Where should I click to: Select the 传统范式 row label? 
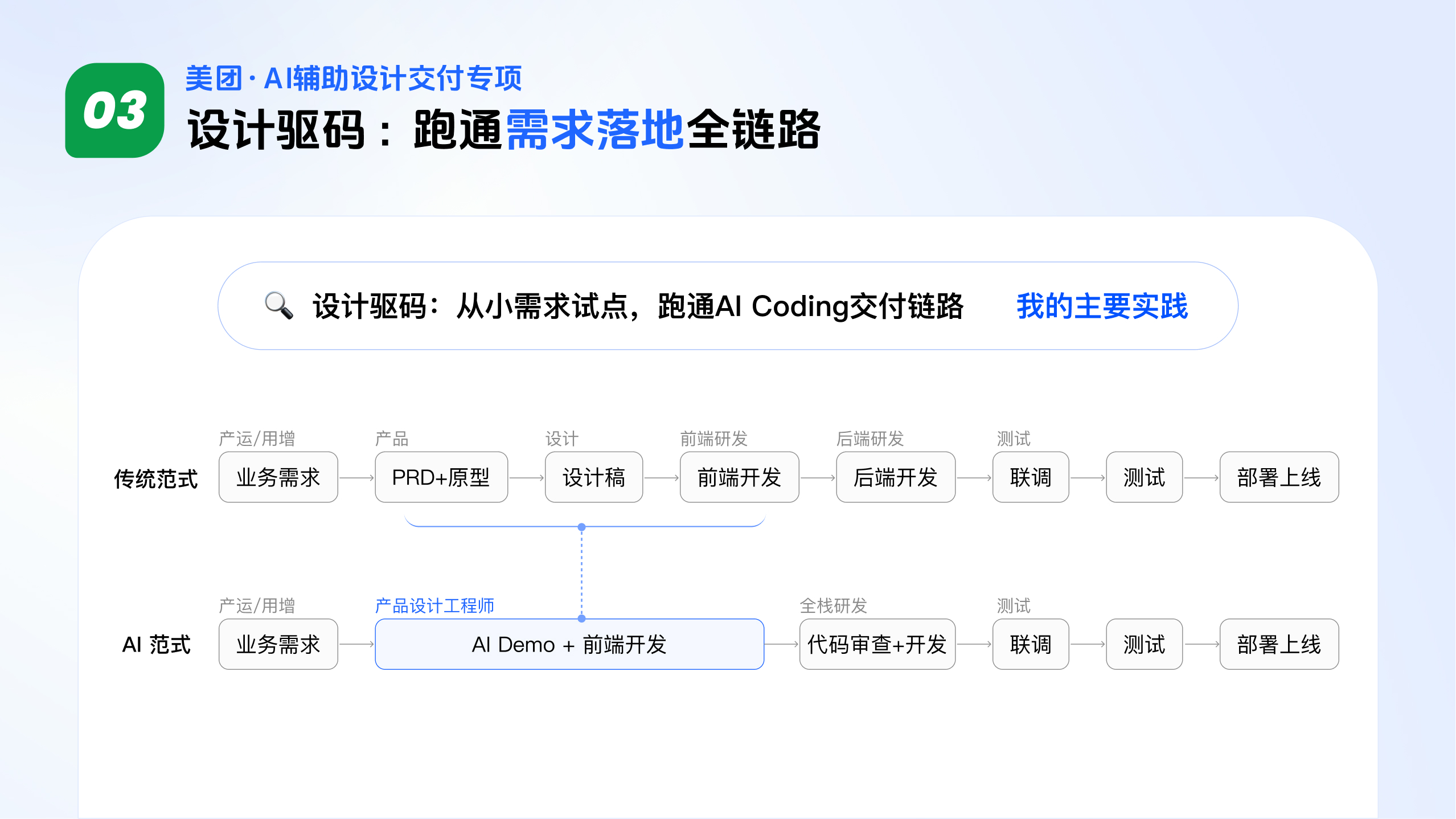pyautogui.click(x=156, y=478)
